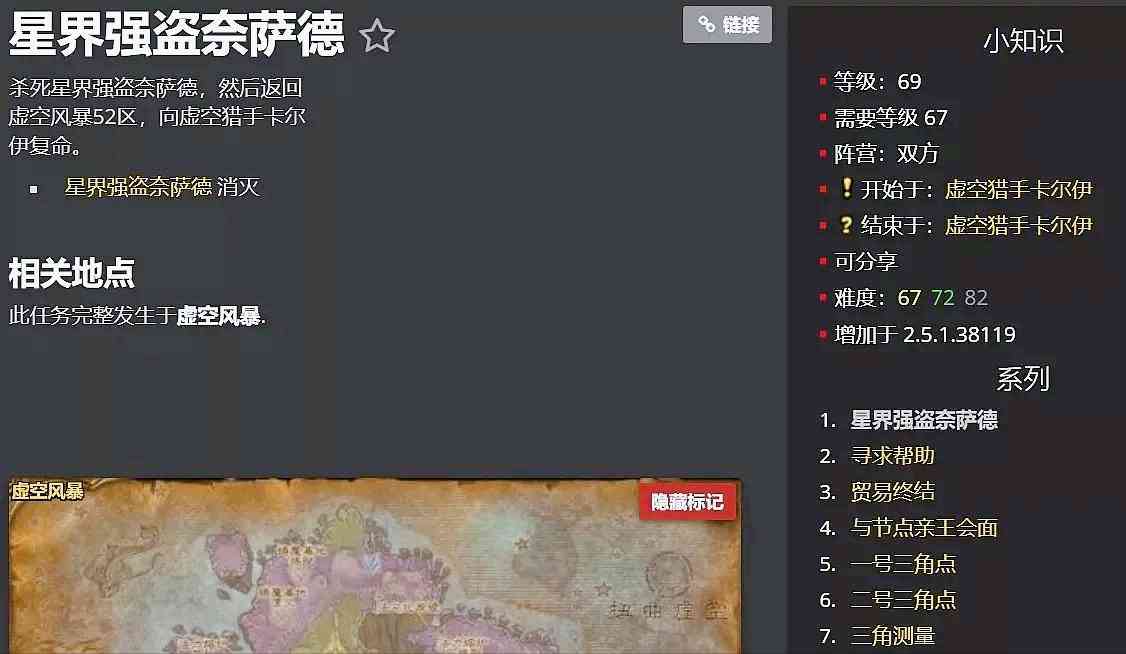Click the yellow exclamation quest-start icon

pos(847,188)
